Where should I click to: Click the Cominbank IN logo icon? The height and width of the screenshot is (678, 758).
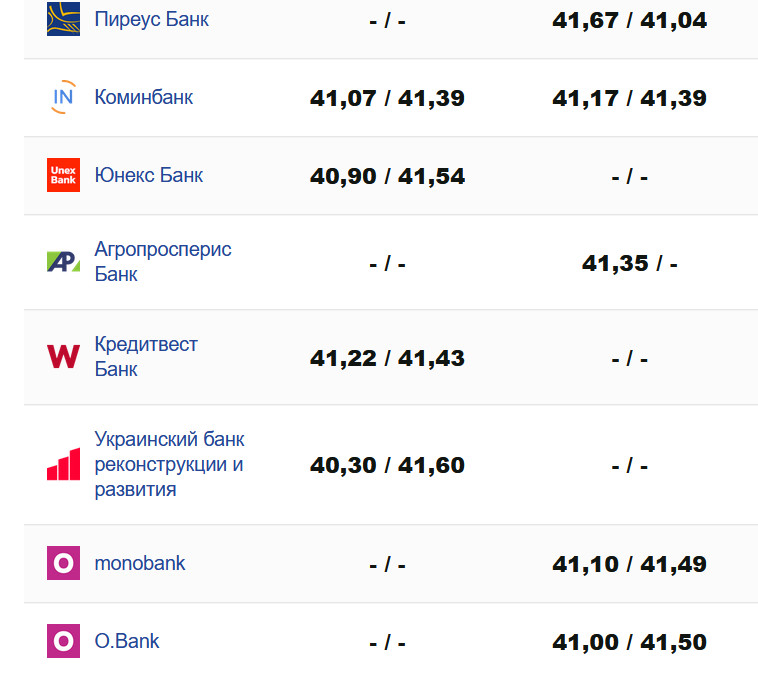coord(63,97)
